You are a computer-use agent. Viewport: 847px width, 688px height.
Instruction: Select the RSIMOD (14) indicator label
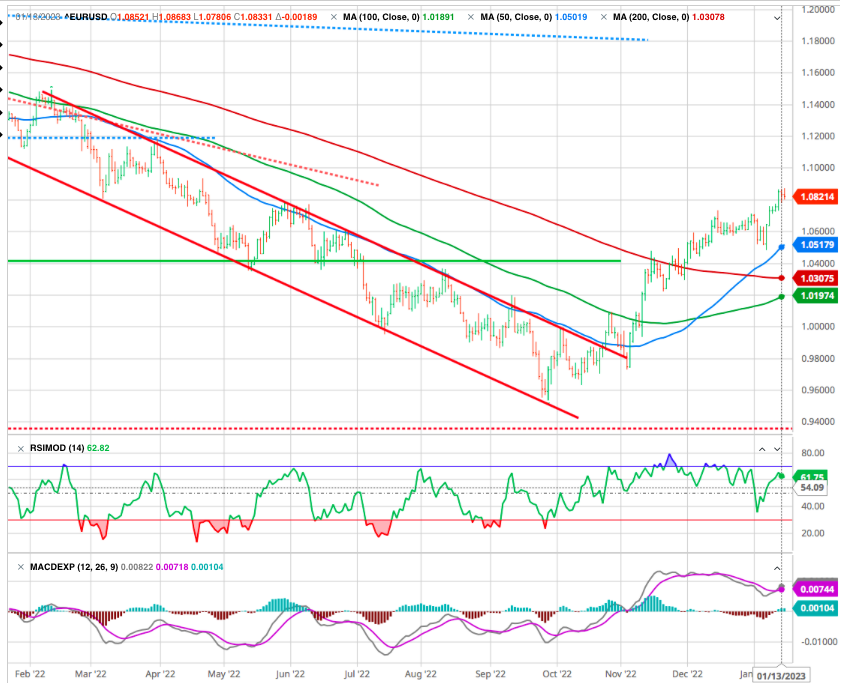pyautogui.click(x=56, y=448)
